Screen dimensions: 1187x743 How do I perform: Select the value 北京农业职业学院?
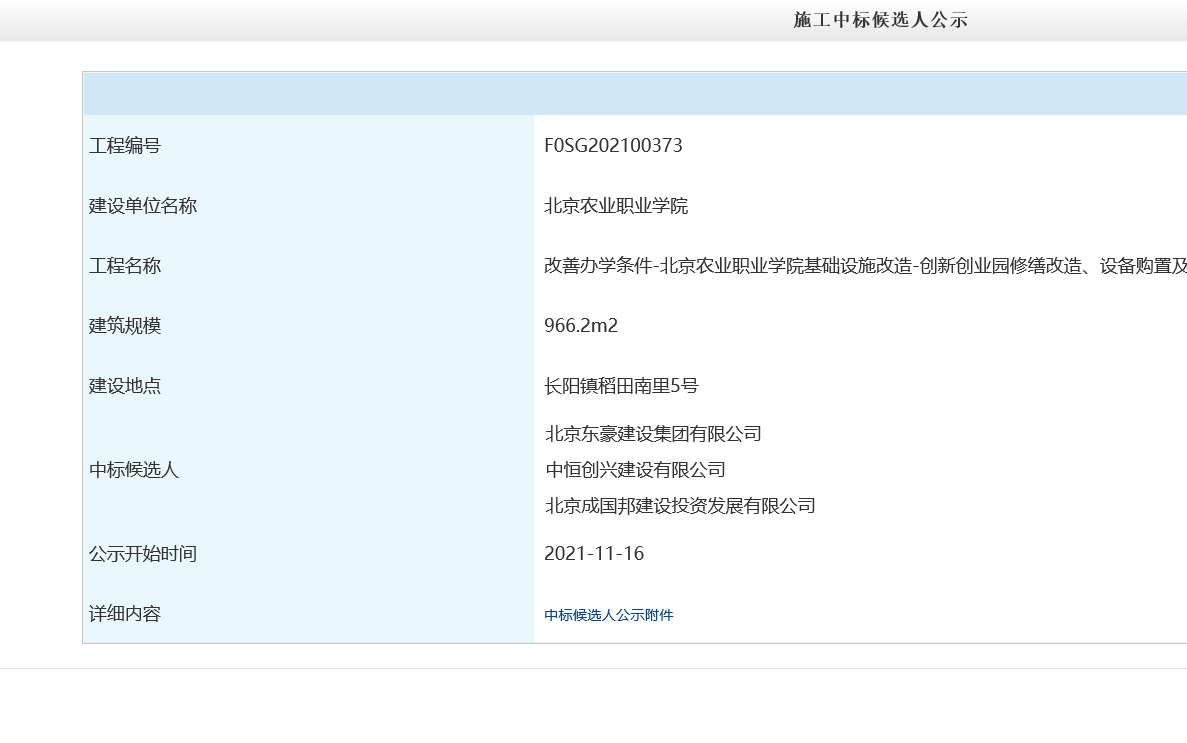tap(616, 206)
